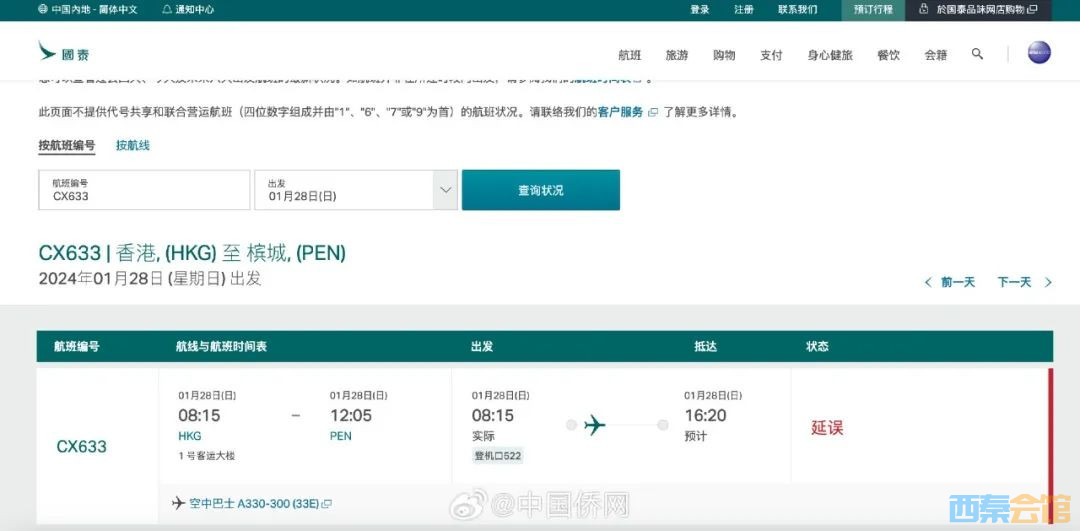Click the Cathay Pacific logo
1080x531 pixels.
click(x=63, y=52)
